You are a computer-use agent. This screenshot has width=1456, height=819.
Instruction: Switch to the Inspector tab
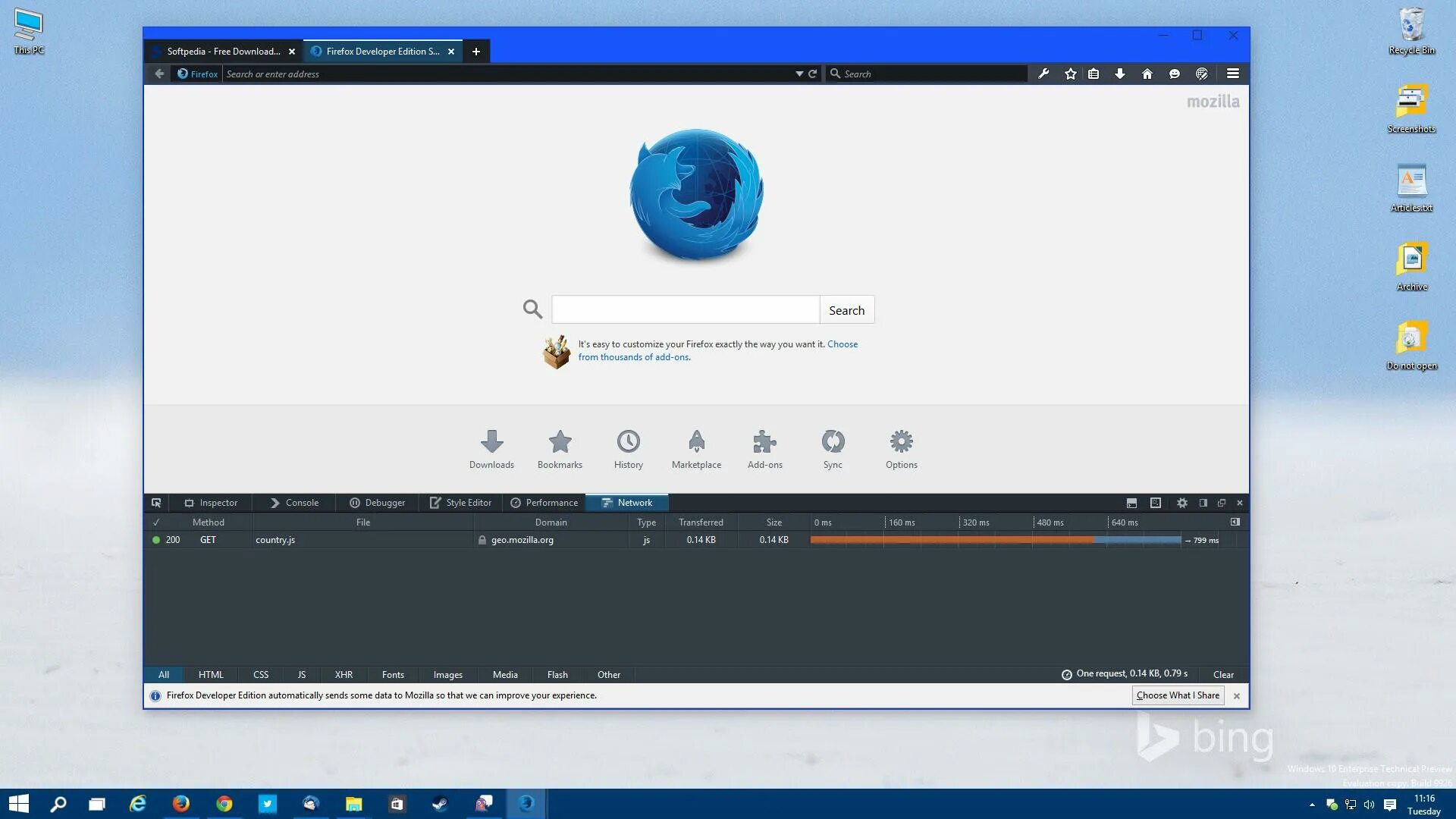[x=211, y=503]
